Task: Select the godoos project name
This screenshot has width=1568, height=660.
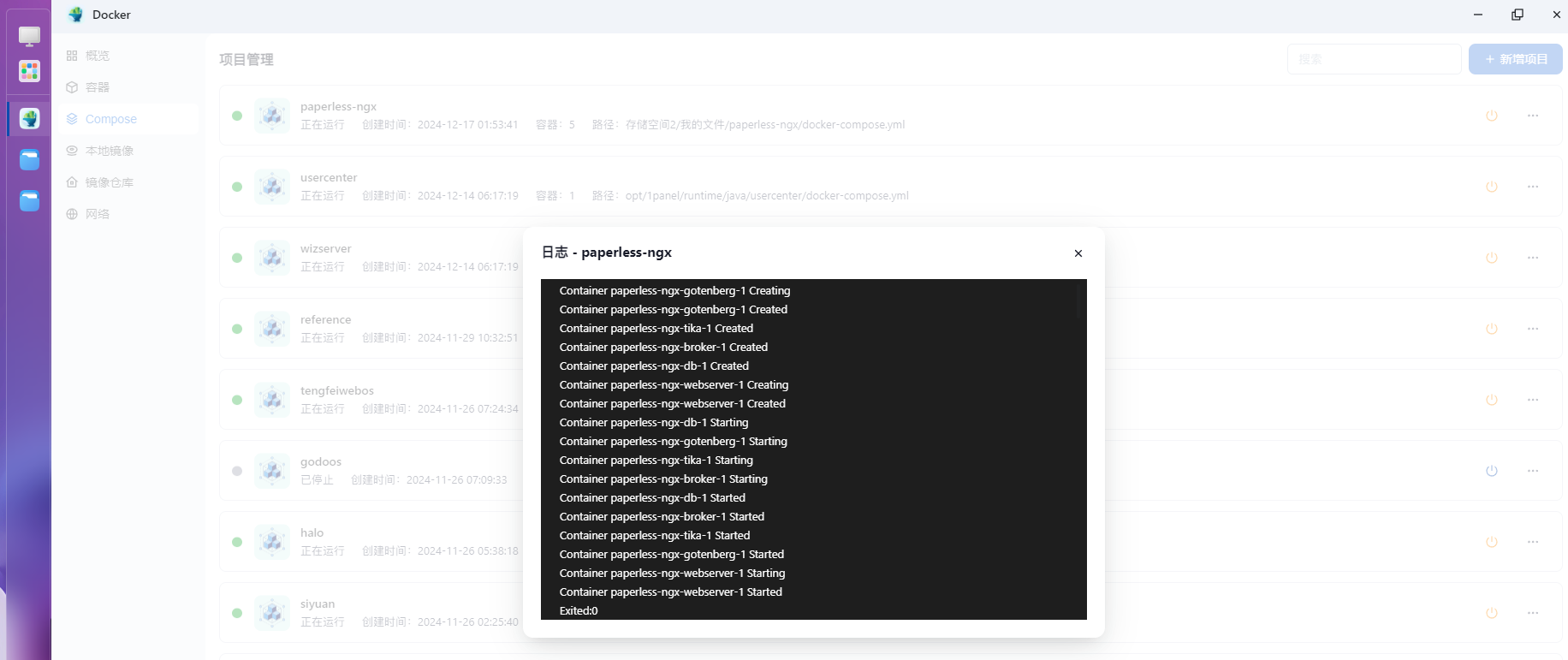Action: tap(321, 462)
